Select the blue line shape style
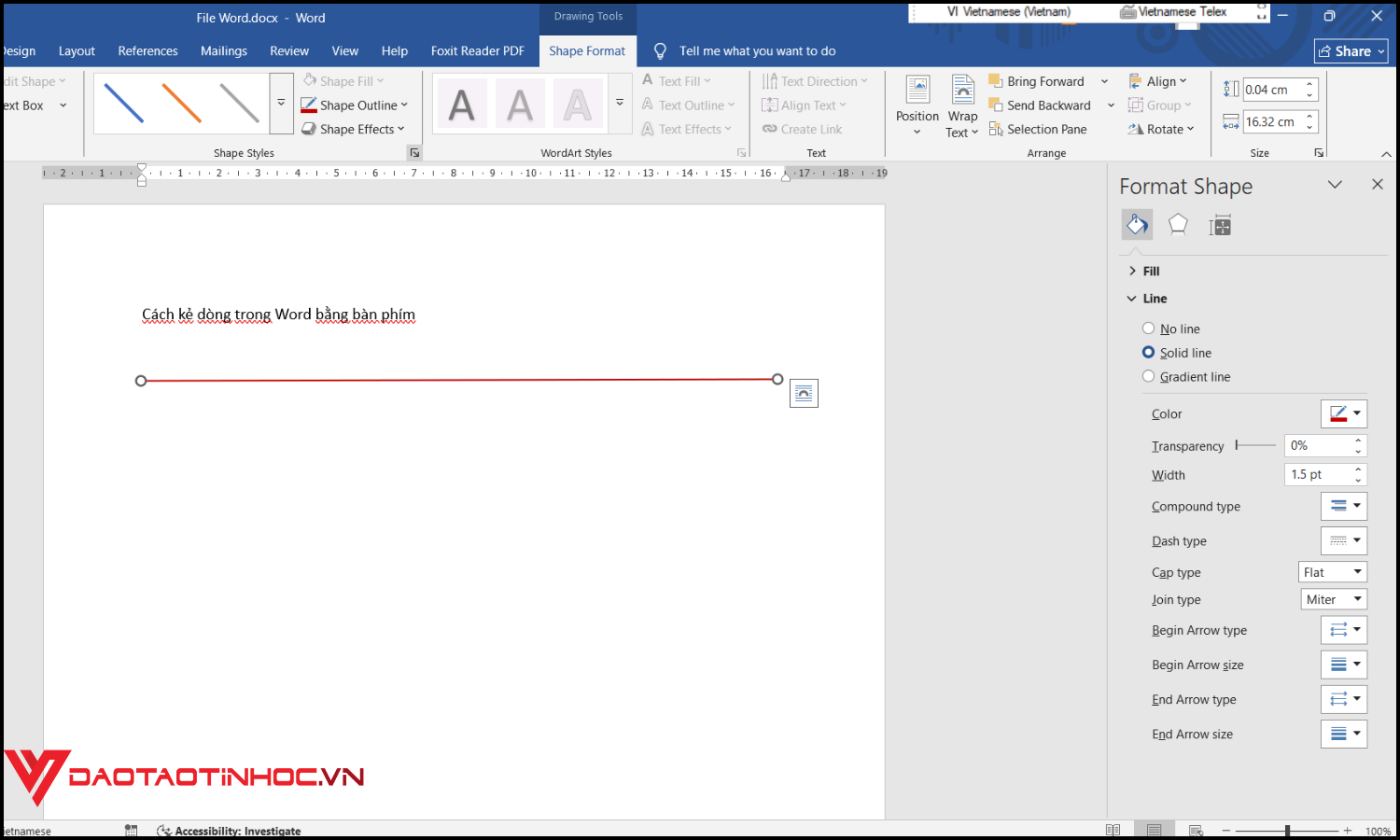This screenshot has height=840, width=1400. pos(124,104)
